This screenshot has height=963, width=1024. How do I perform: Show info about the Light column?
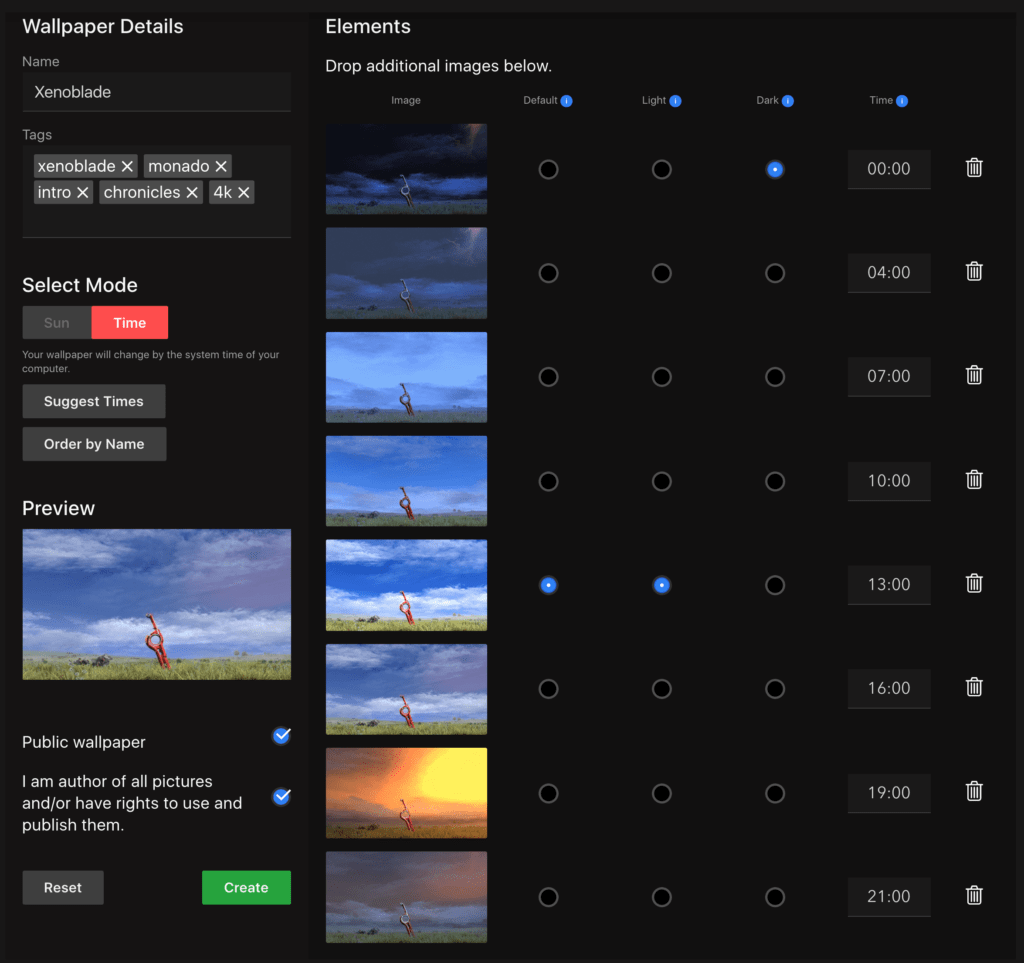point(675,101)
